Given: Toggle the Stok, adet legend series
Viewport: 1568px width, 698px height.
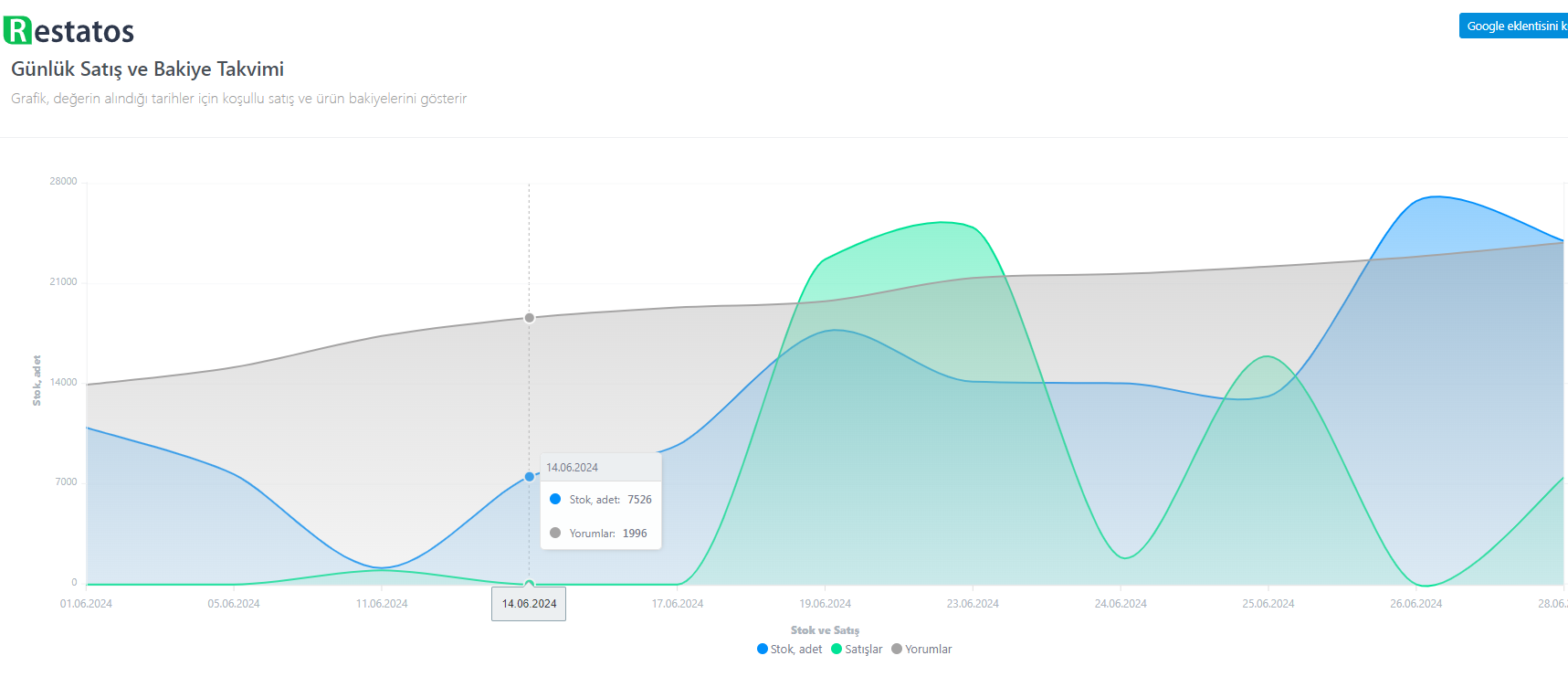Looking at the screenshot, I should pyautogui.click(x=790, y=650).
